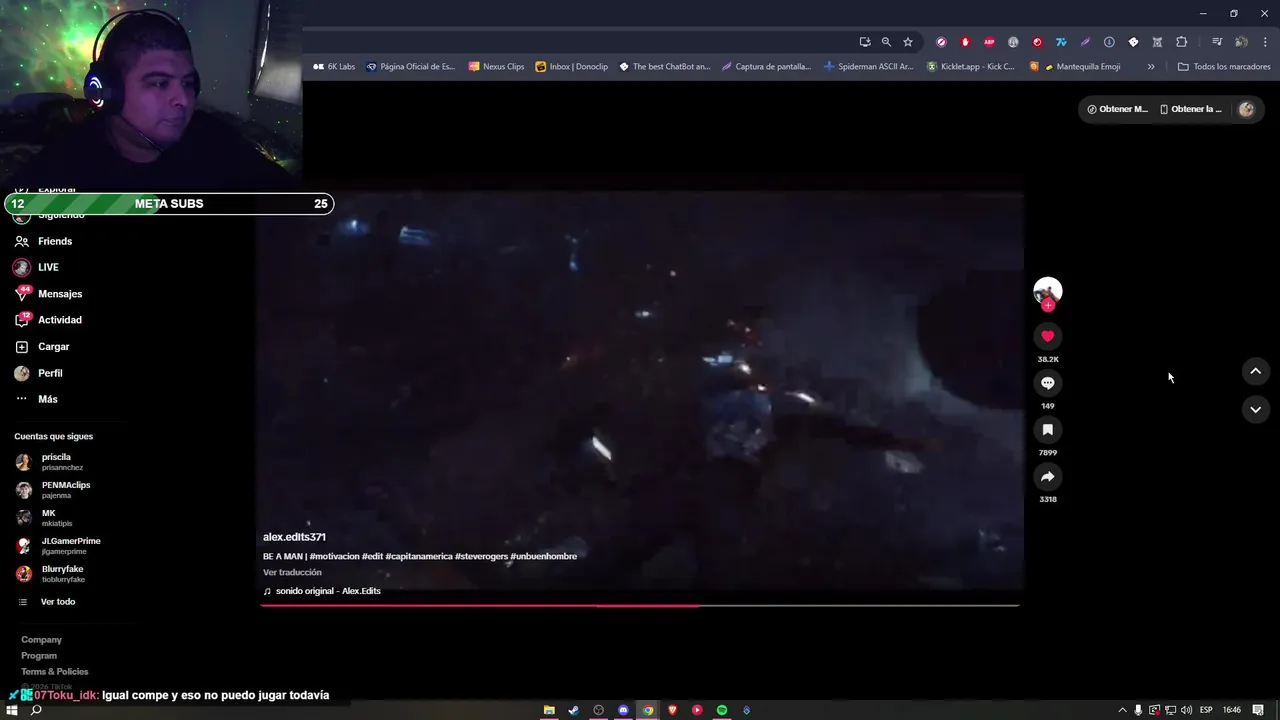
Task: Save video with the bookmark icon
Action: [1047, 430]
